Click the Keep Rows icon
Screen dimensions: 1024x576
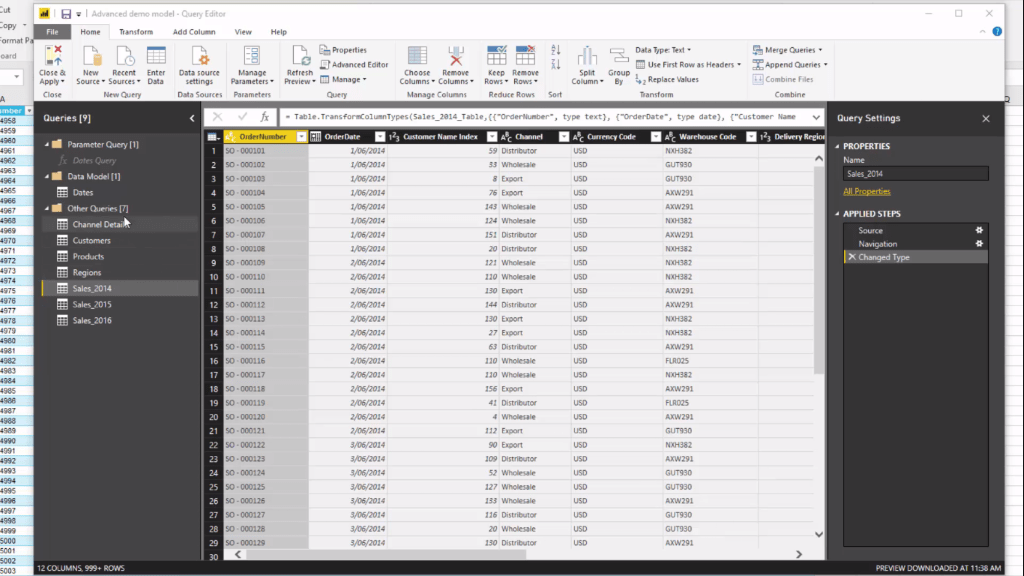click(496, 57)
